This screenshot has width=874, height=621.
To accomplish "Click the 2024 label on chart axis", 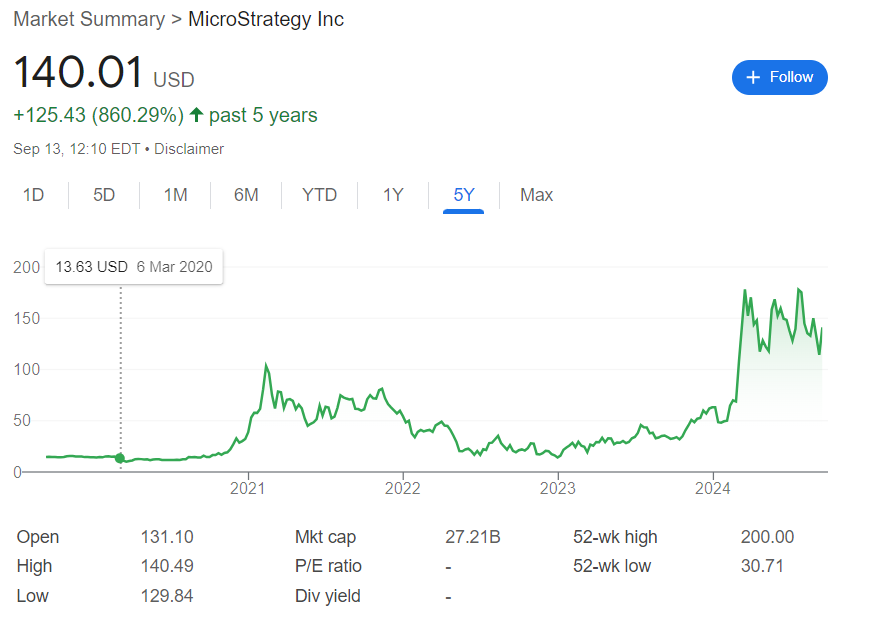I will 712,488.
